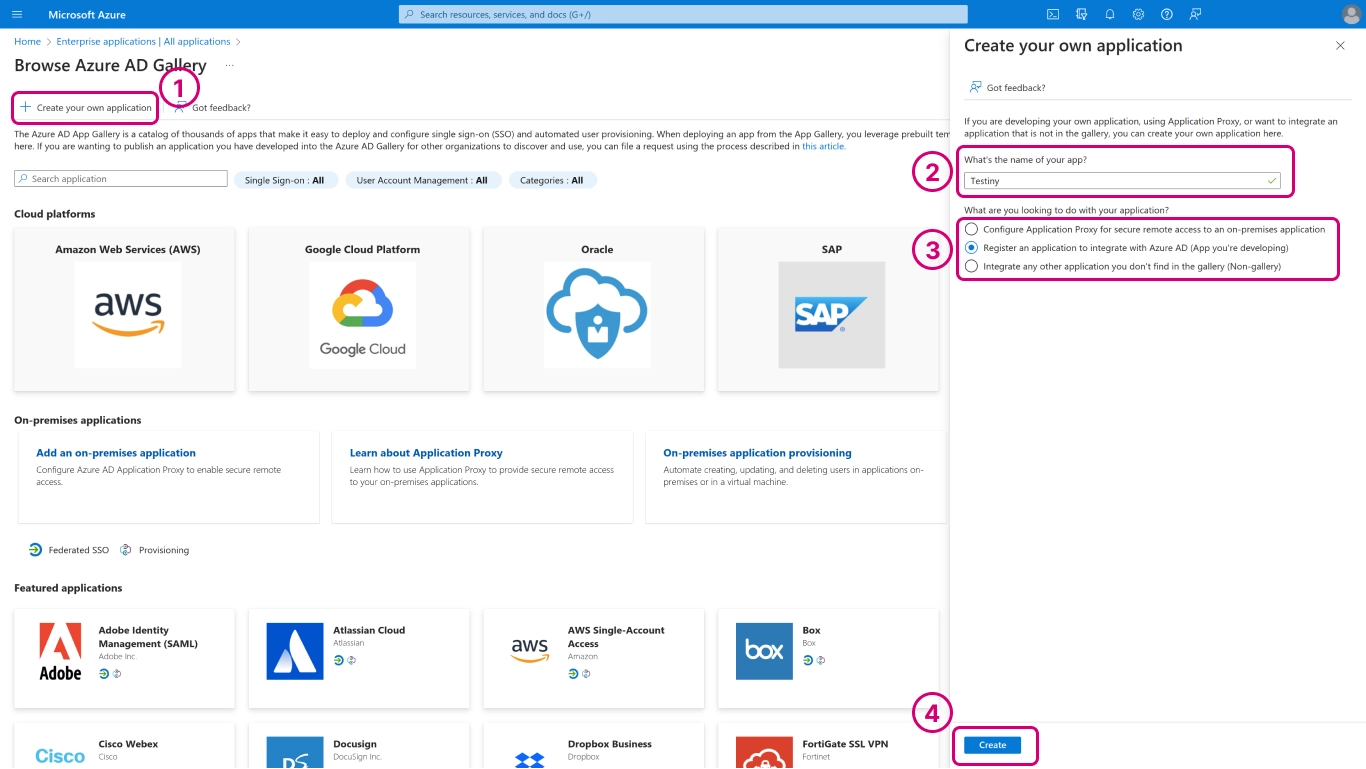Select Integrate any other application (Non-gallery) option

[971, 266]
